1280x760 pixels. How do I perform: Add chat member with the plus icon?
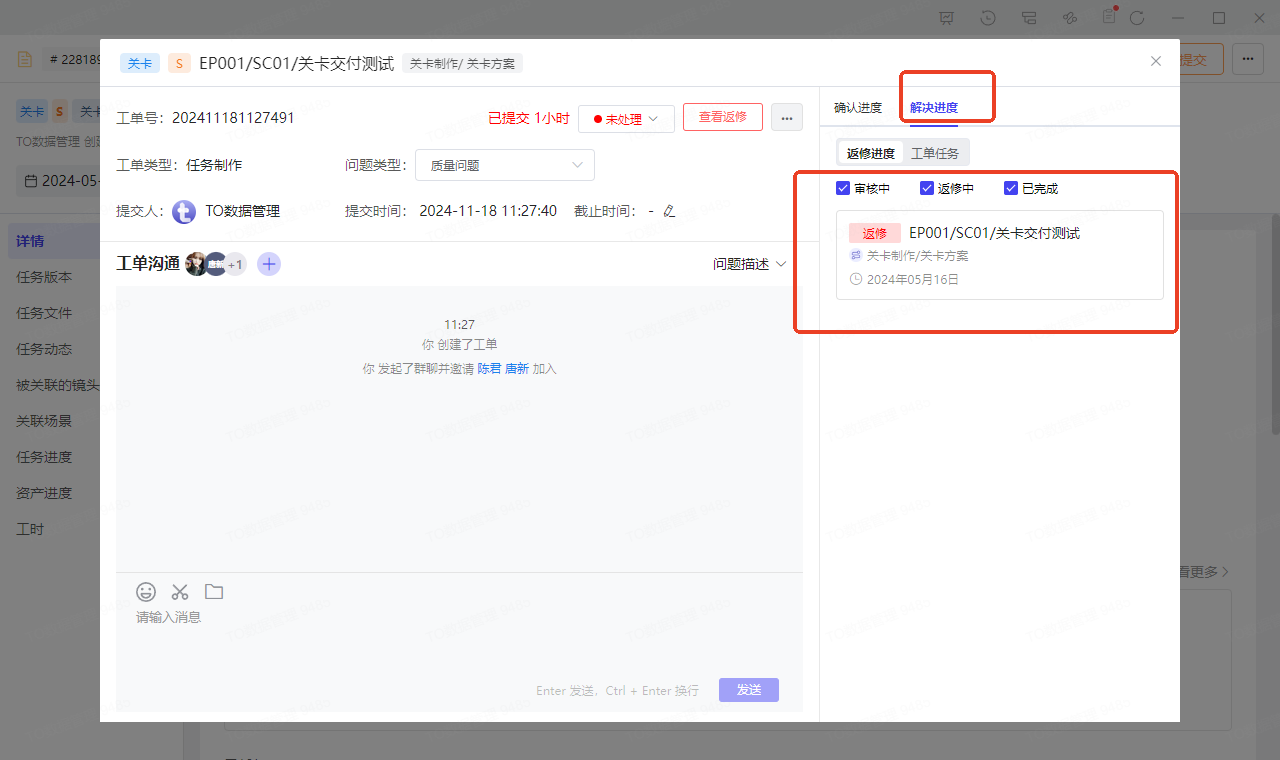(269, 264)
